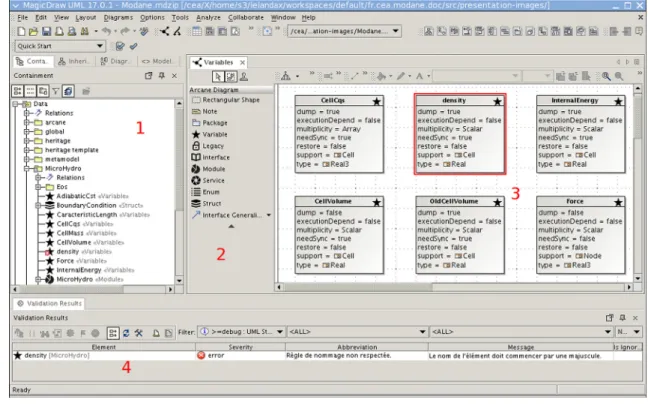Click the Severity column header
This screenshot has height=406, width=648.
tap(240, 347)
